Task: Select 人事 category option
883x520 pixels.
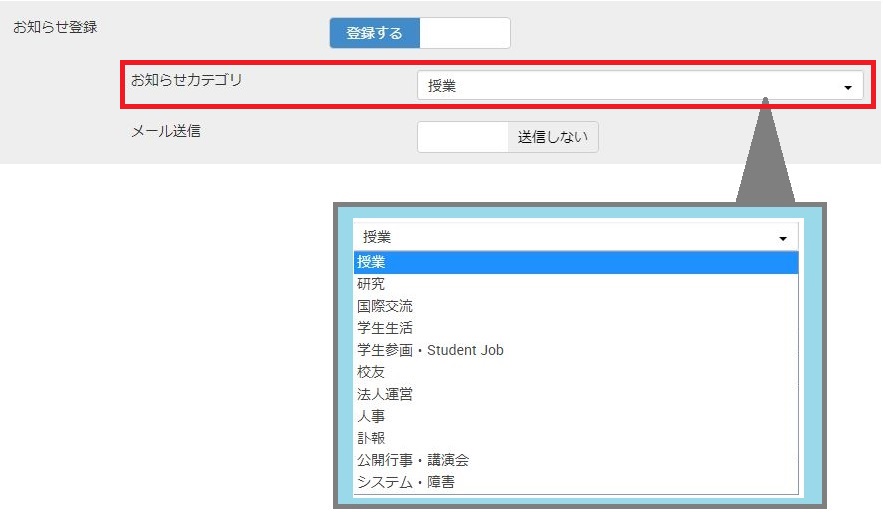Action: click(x=576, y=416)
